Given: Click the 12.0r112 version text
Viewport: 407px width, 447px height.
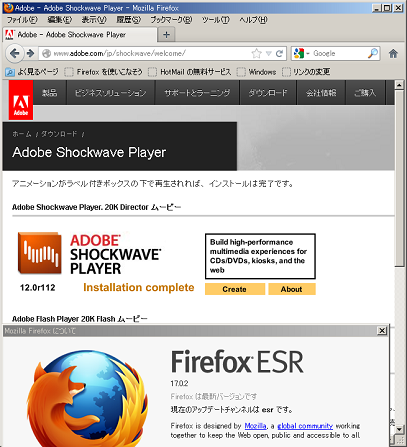Looking at the screenshot, I should [37, 287].
